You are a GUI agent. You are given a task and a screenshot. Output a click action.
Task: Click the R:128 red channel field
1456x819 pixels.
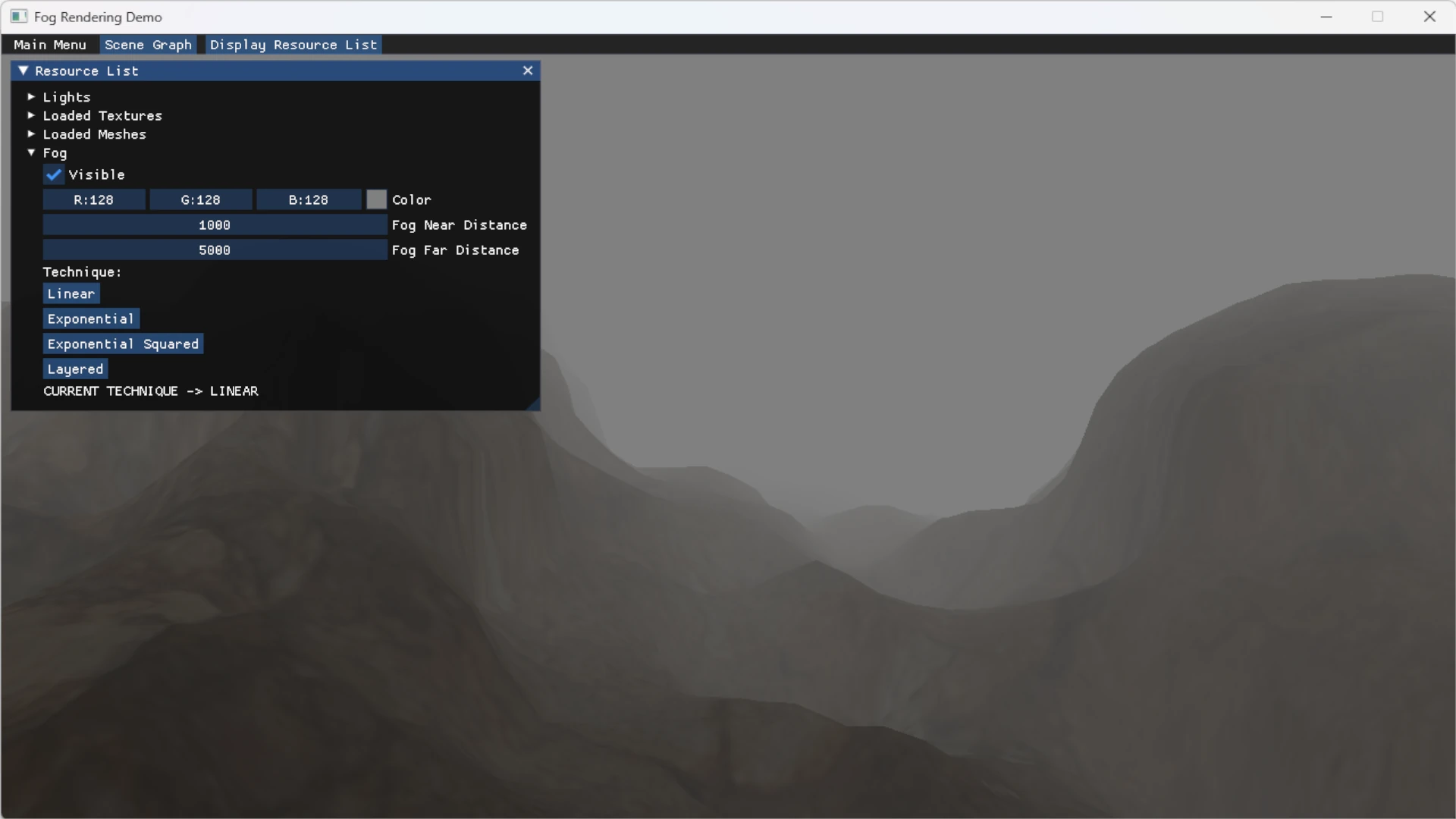coord(93,200)
